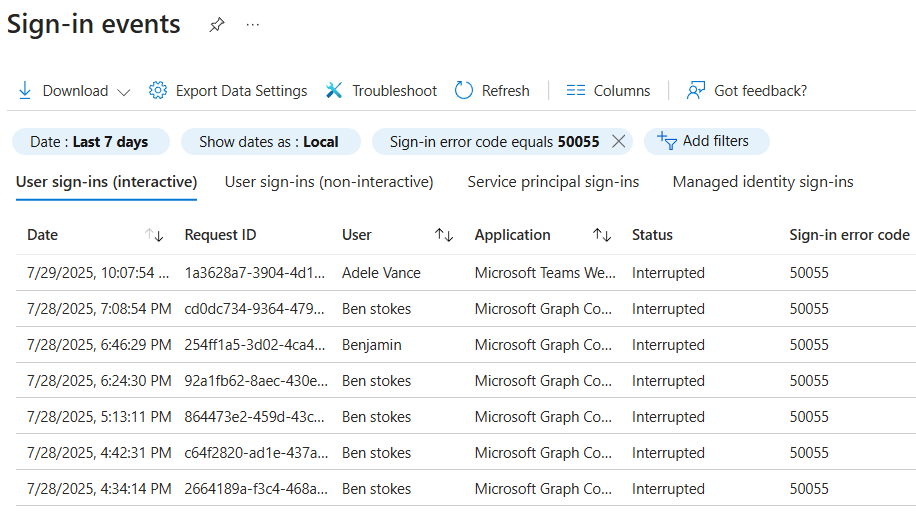Open the 7/28/2025 5:13:11 PM row

(x=466, y=417)
